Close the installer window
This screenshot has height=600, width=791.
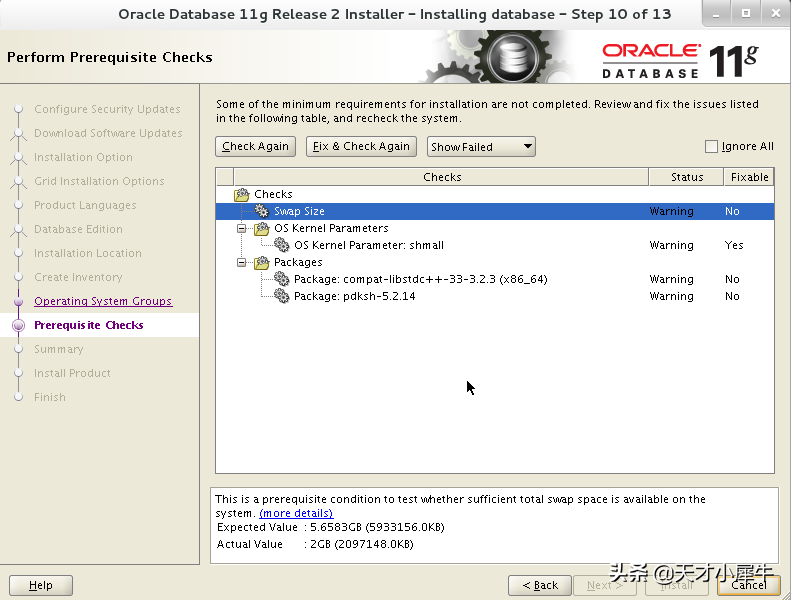(775, 14)
